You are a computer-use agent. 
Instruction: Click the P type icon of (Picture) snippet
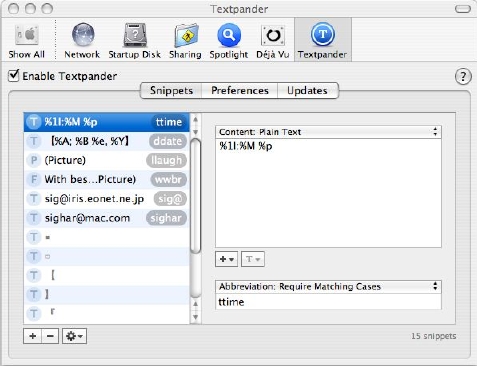point(34,160)
